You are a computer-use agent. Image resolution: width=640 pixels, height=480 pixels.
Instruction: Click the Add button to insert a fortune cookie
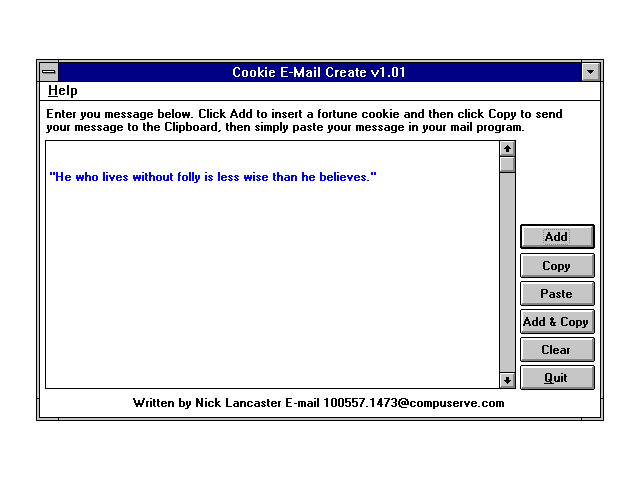tap(557, 237)
